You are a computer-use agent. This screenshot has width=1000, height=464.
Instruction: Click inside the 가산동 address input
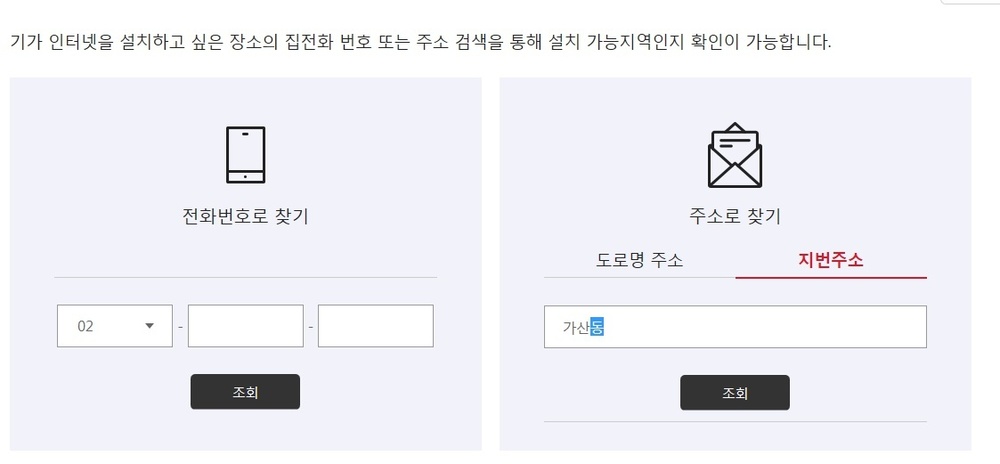pos(735,327)
